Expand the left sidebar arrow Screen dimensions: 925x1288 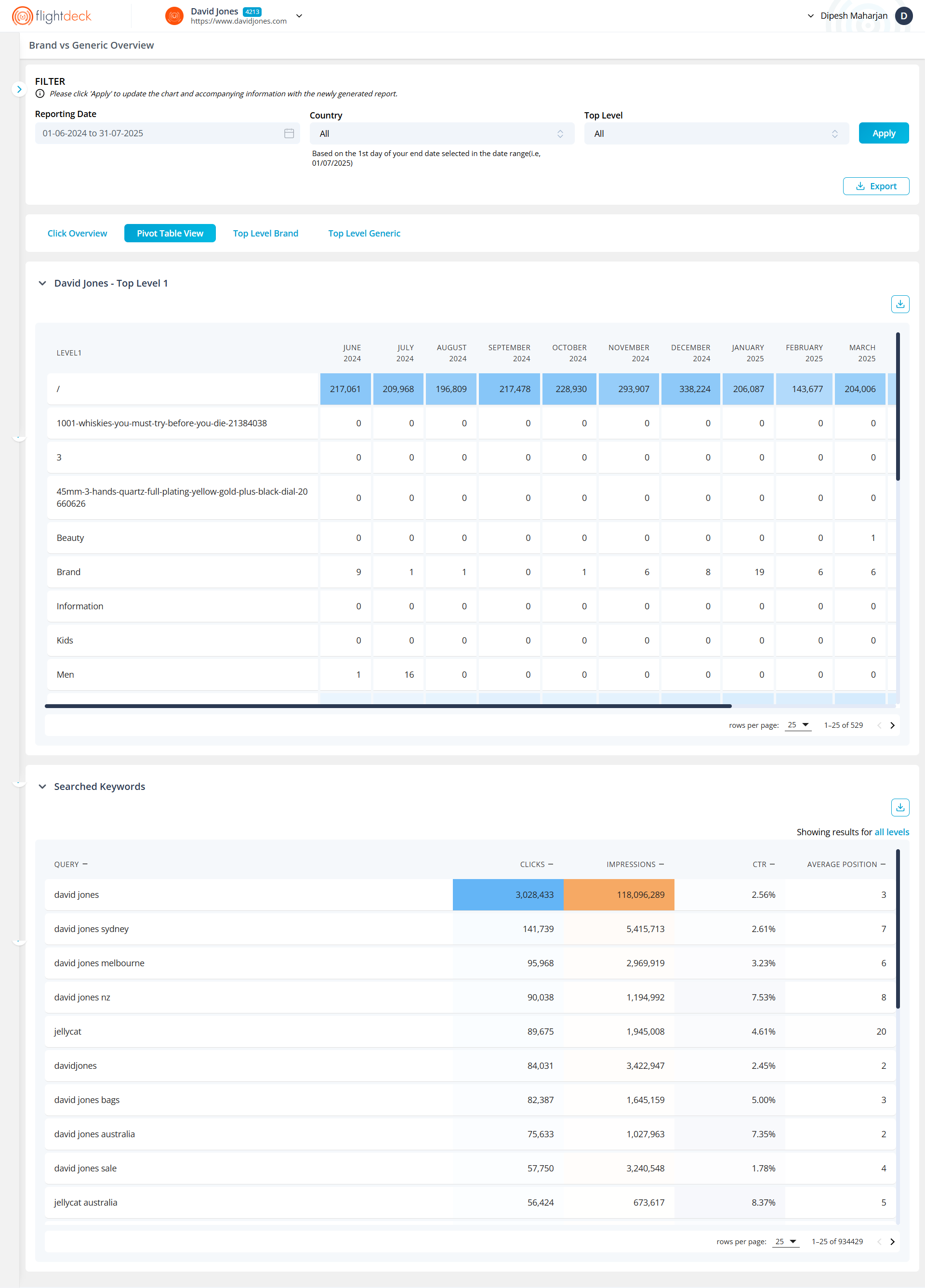pyautogui.click(x=19, y=89)
